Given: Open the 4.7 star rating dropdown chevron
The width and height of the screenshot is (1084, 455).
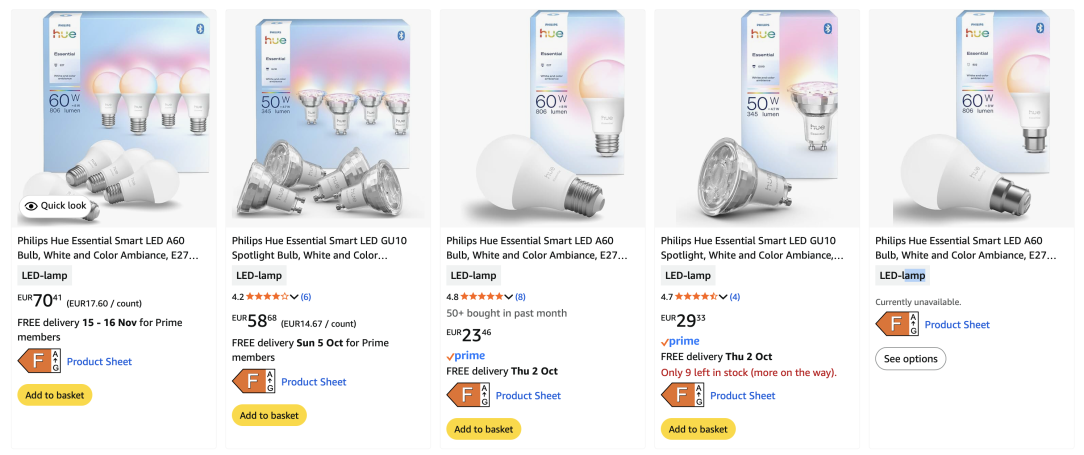Looking at the screenshot, I should [x=723, y=296].
